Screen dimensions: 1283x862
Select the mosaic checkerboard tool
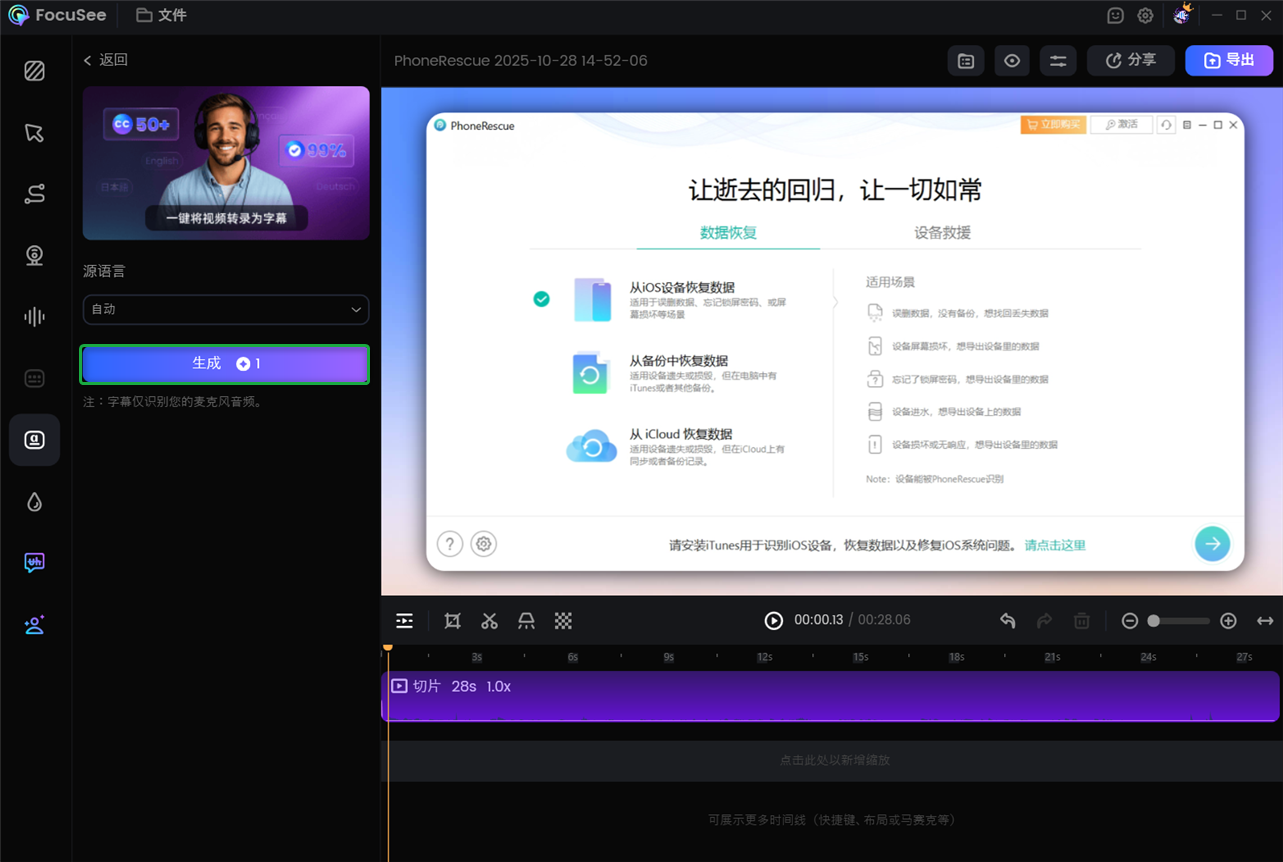point(563,621)
